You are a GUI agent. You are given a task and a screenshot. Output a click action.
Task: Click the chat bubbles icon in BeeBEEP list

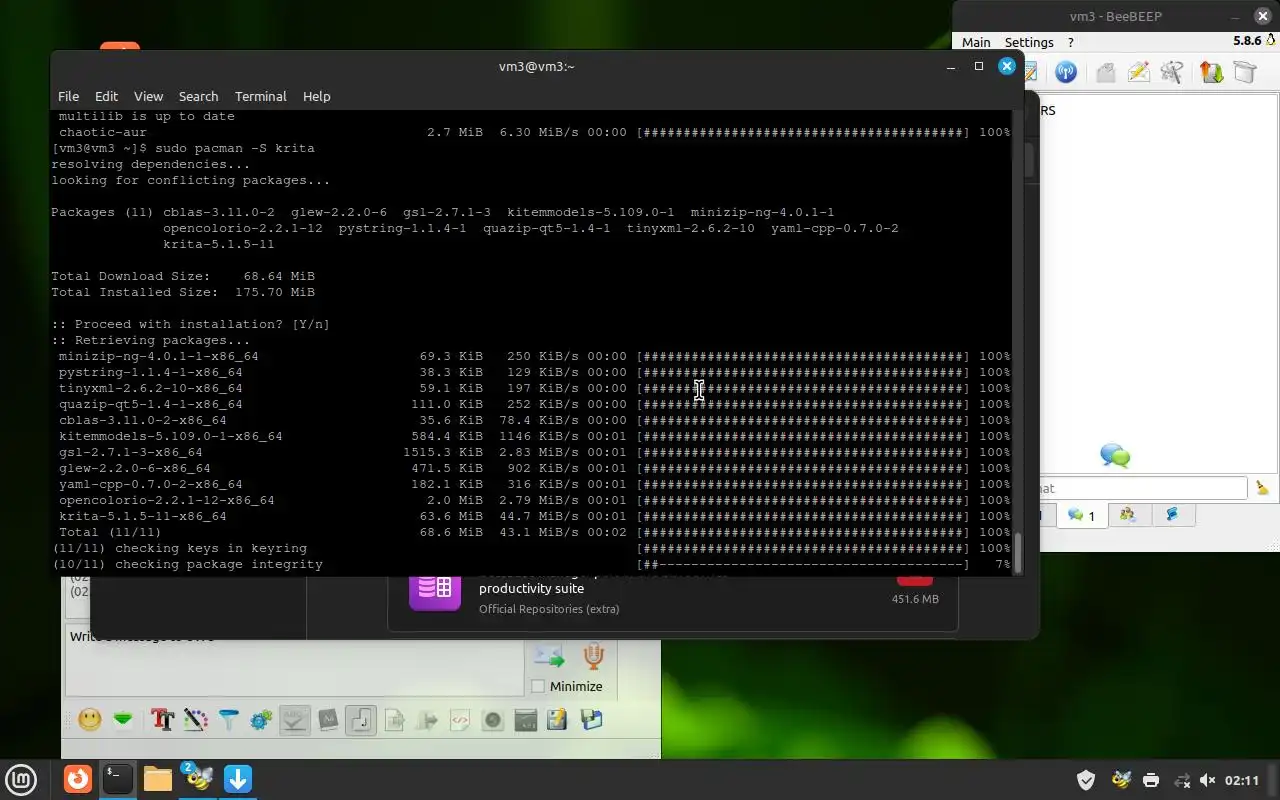1115,456
